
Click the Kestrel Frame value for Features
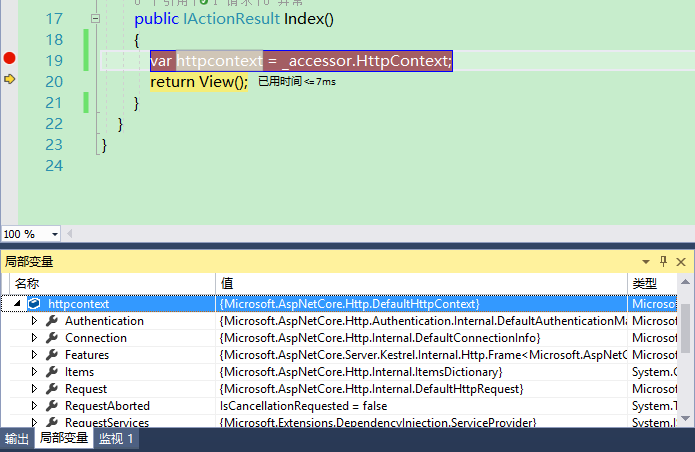(423, 355)
